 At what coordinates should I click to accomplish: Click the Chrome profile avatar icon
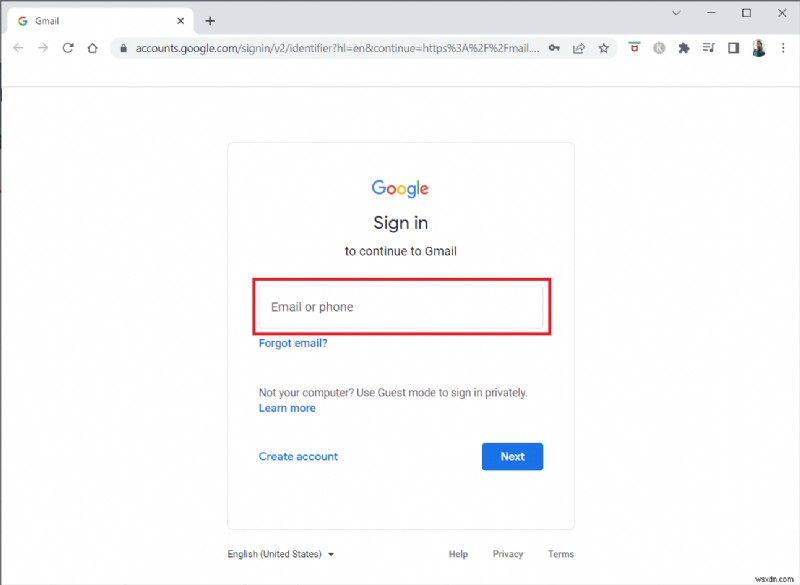[x=758, y=47]
